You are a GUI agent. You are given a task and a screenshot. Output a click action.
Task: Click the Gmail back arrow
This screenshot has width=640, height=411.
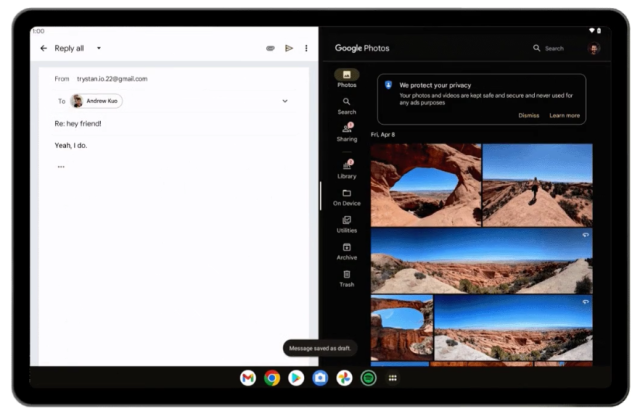43,48
